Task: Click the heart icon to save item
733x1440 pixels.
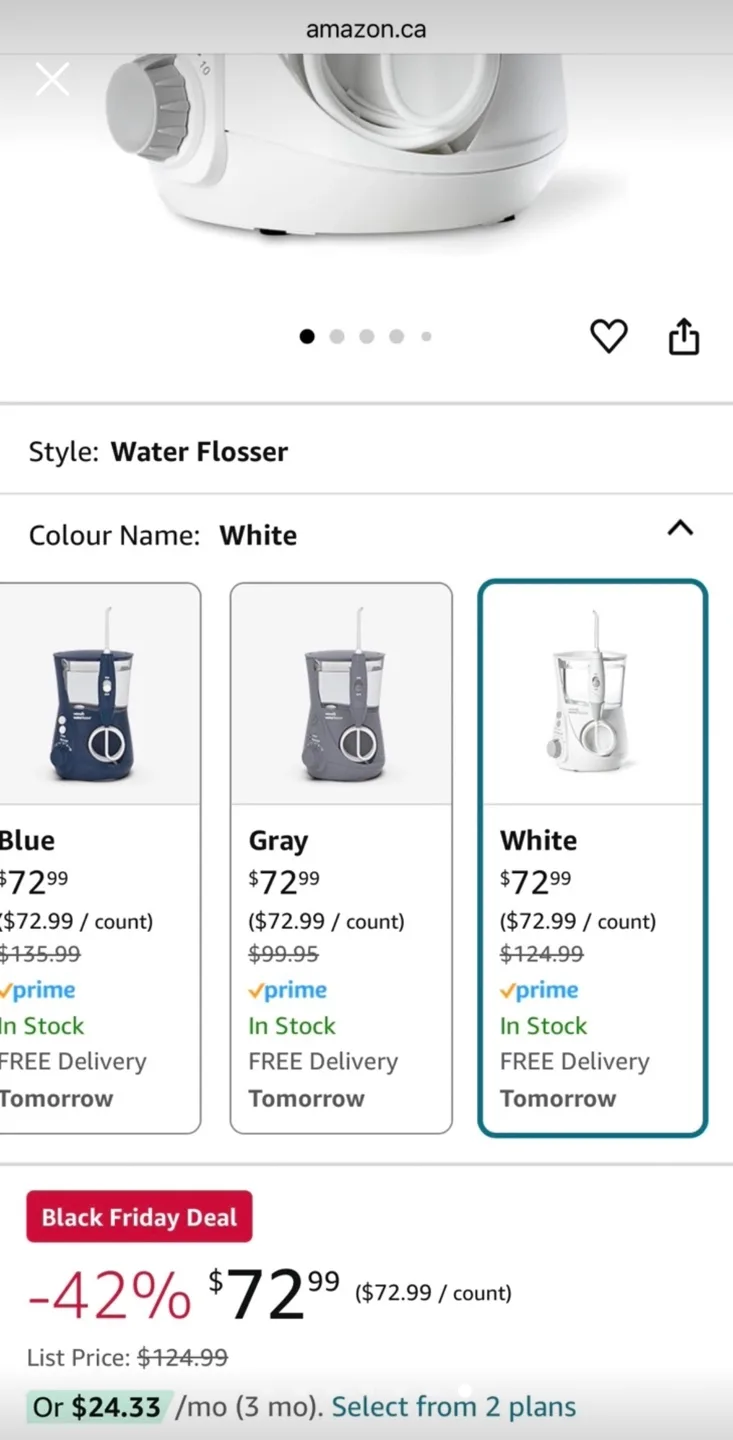Action: pos(608,336)
